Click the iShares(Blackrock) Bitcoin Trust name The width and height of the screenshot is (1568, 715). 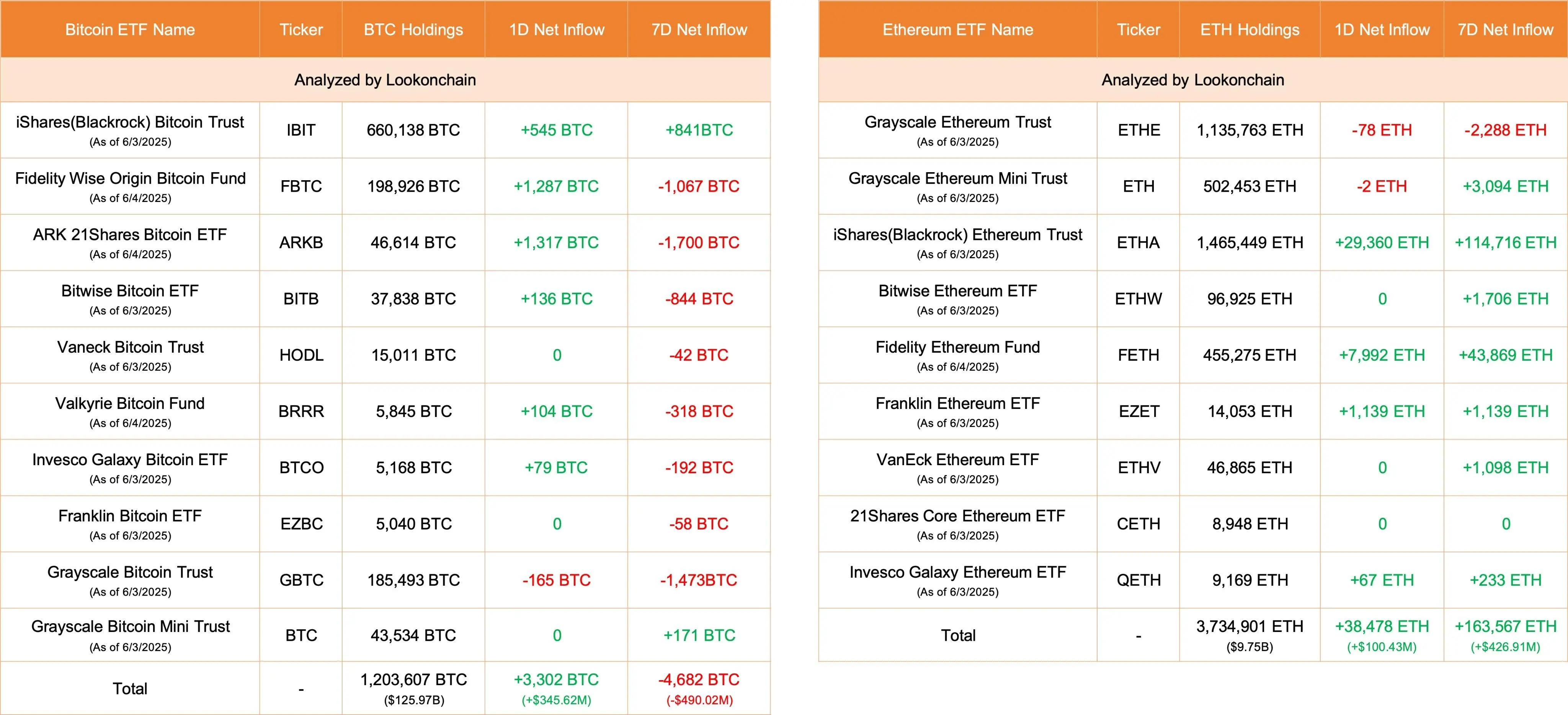coord(130,122)
